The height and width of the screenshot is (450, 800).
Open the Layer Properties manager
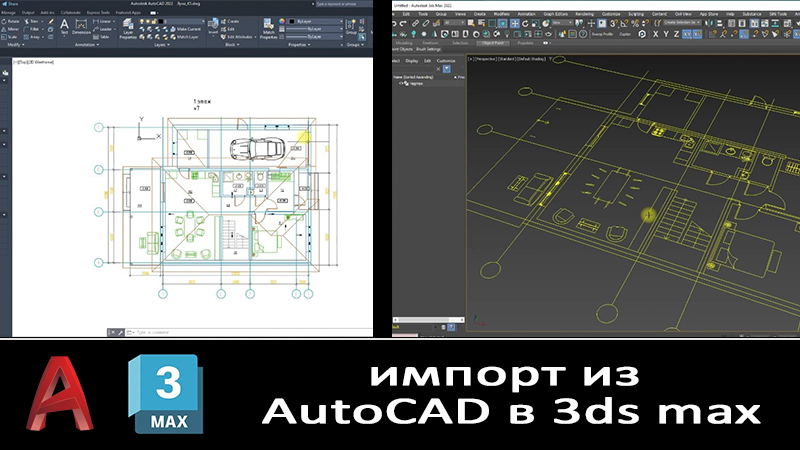[128, 29]
